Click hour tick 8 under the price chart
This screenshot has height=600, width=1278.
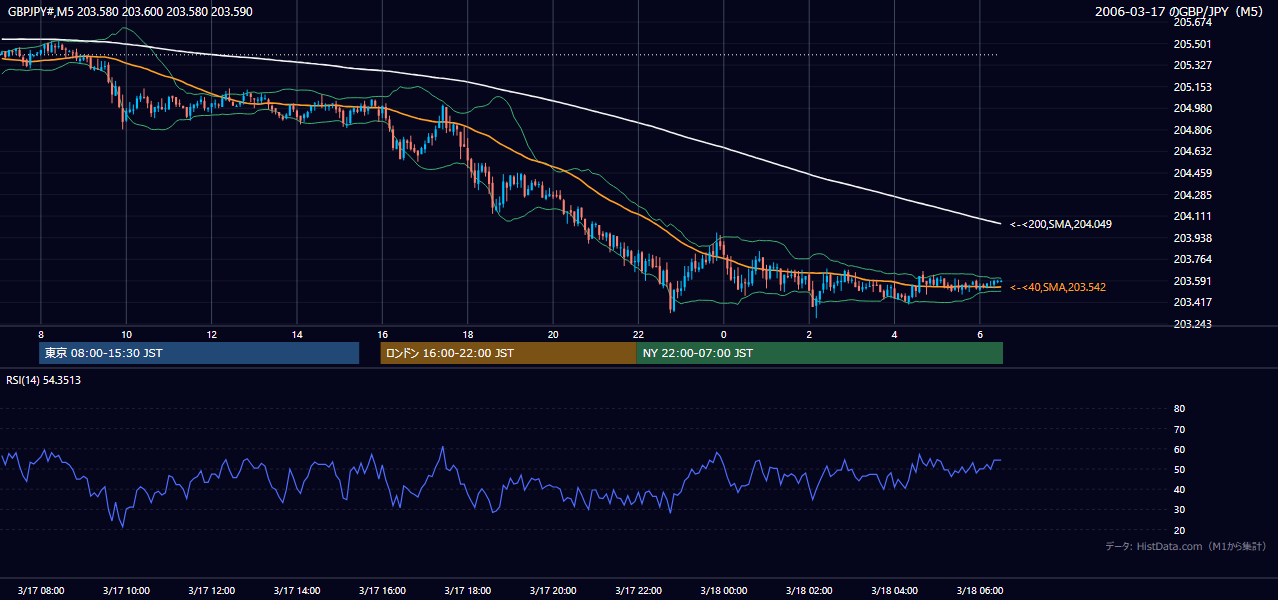[x=41, y=334]
